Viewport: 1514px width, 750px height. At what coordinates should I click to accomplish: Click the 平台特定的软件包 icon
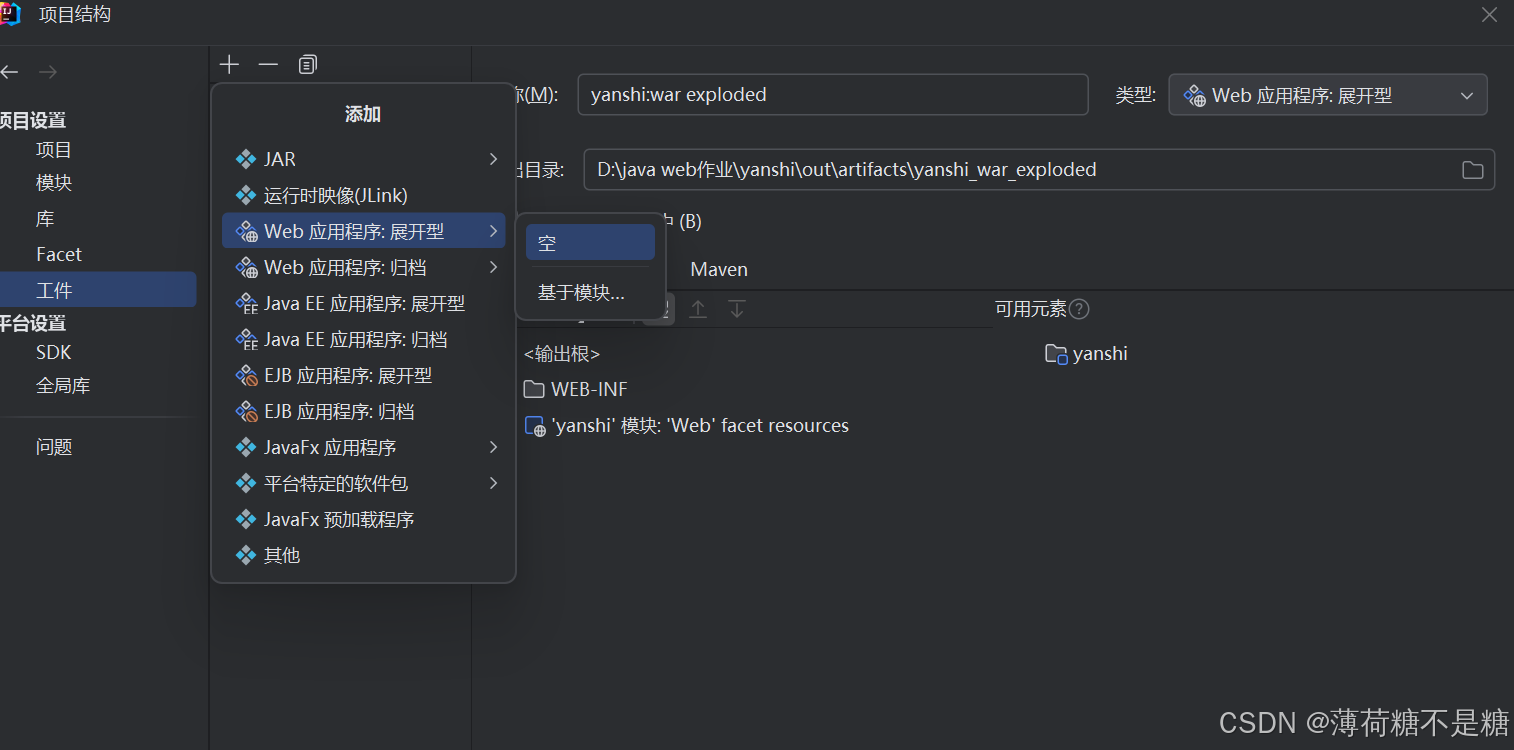(246, 483)
